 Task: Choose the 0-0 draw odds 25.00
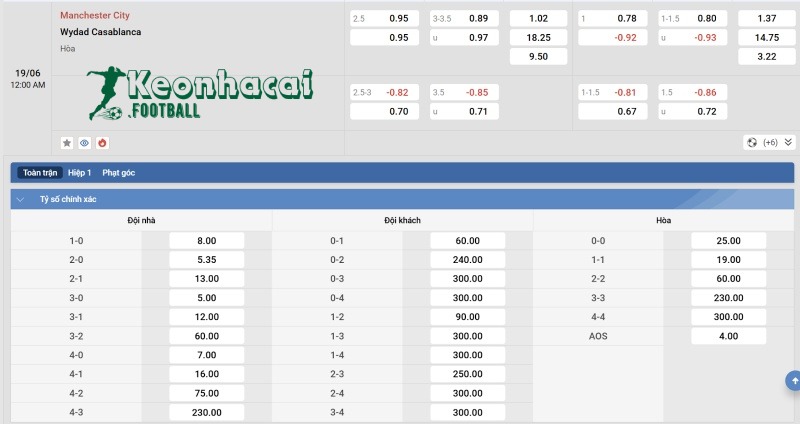[729, 240]
